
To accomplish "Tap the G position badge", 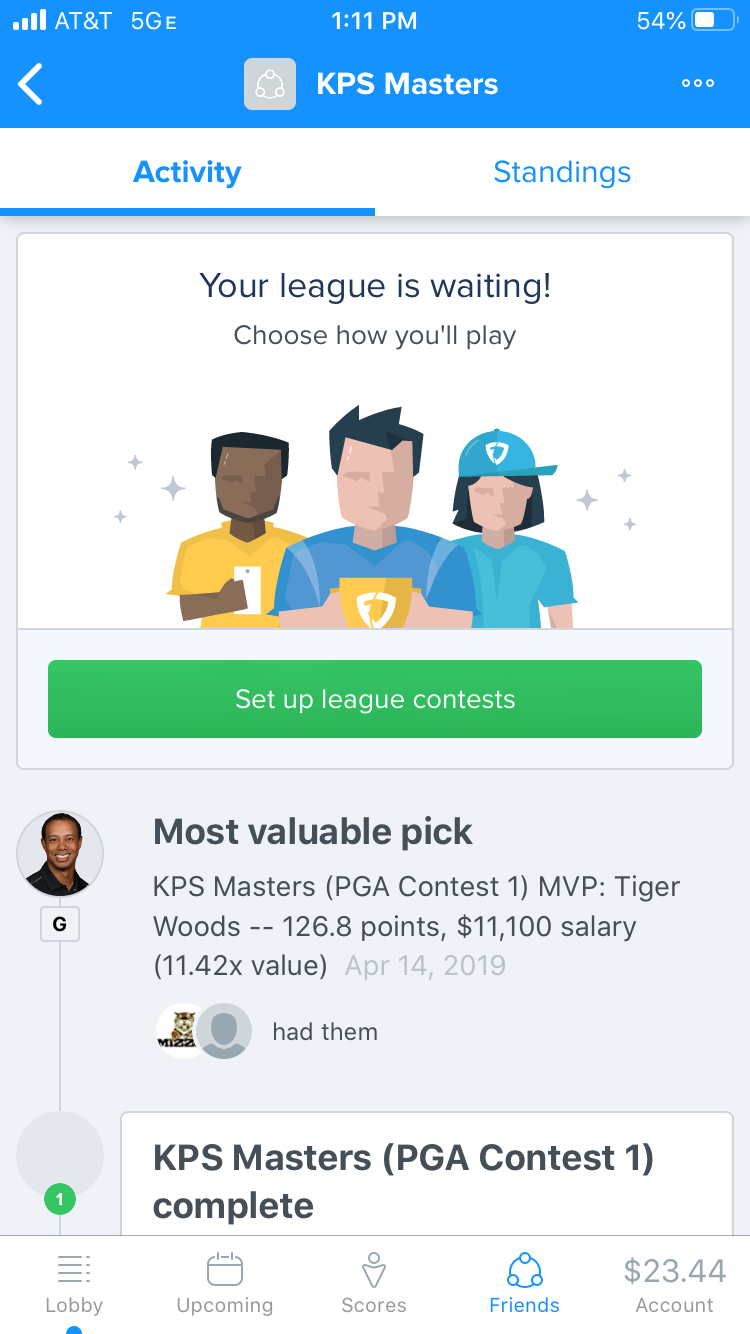I will tap(60, 925).
